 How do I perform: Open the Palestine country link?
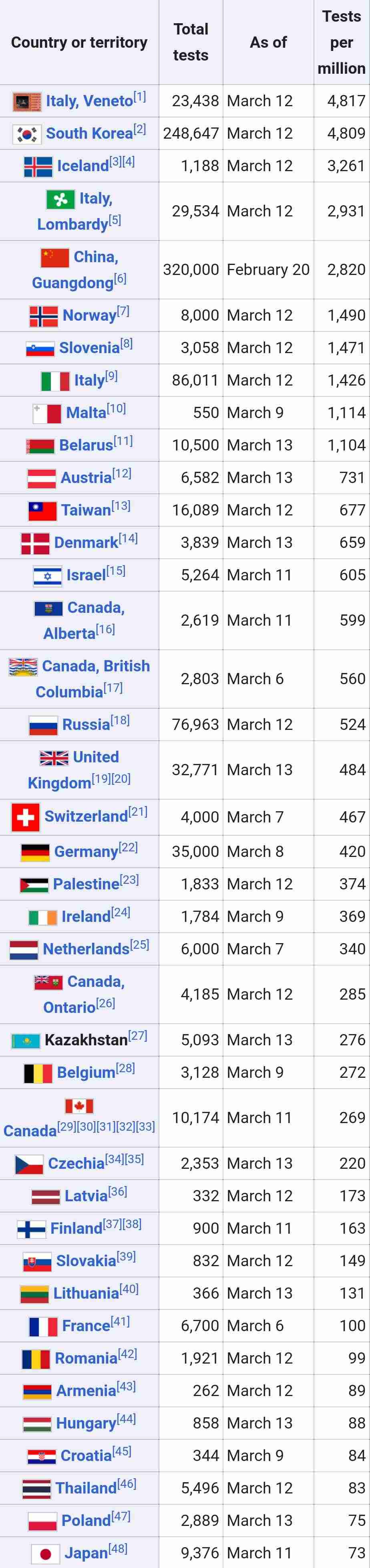(x=86, y=884)
